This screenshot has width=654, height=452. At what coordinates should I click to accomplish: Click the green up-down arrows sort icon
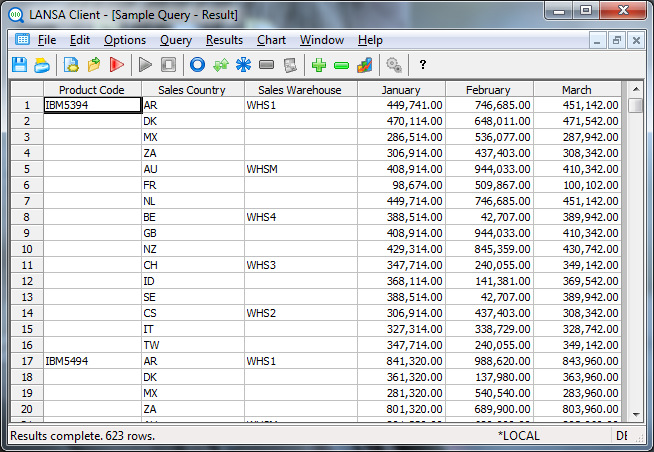[221, 65]
